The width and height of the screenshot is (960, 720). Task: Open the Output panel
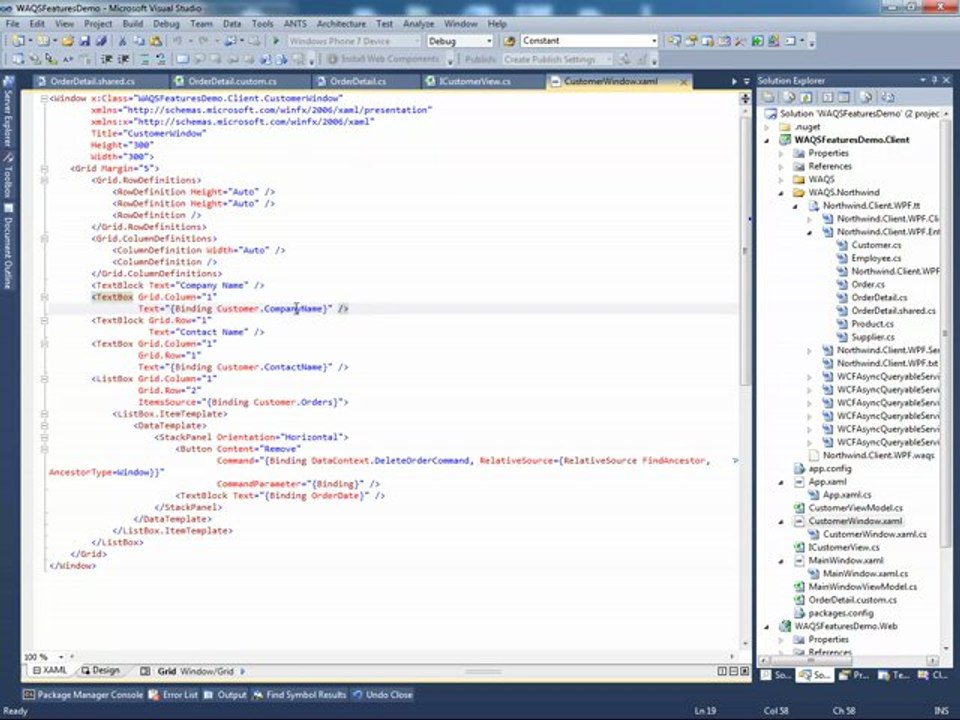pos(225,695)
